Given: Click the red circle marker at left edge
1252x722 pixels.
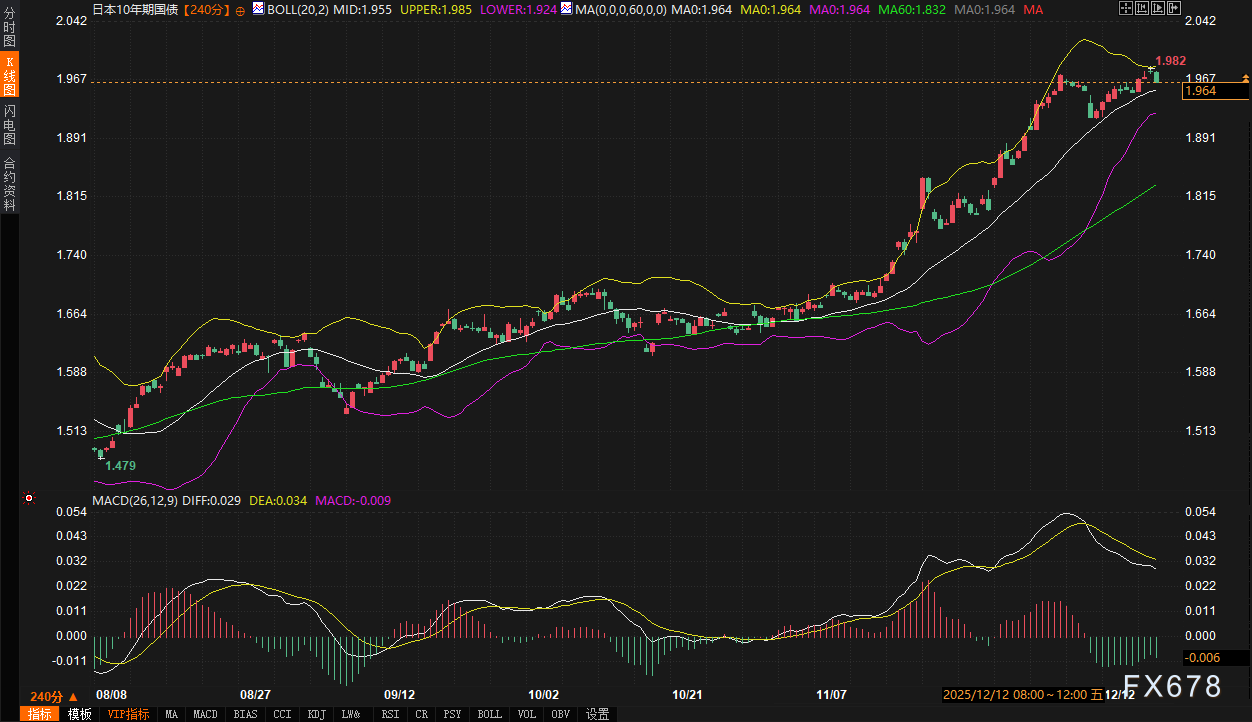Looking at the screenshot, I should (29, 498).
